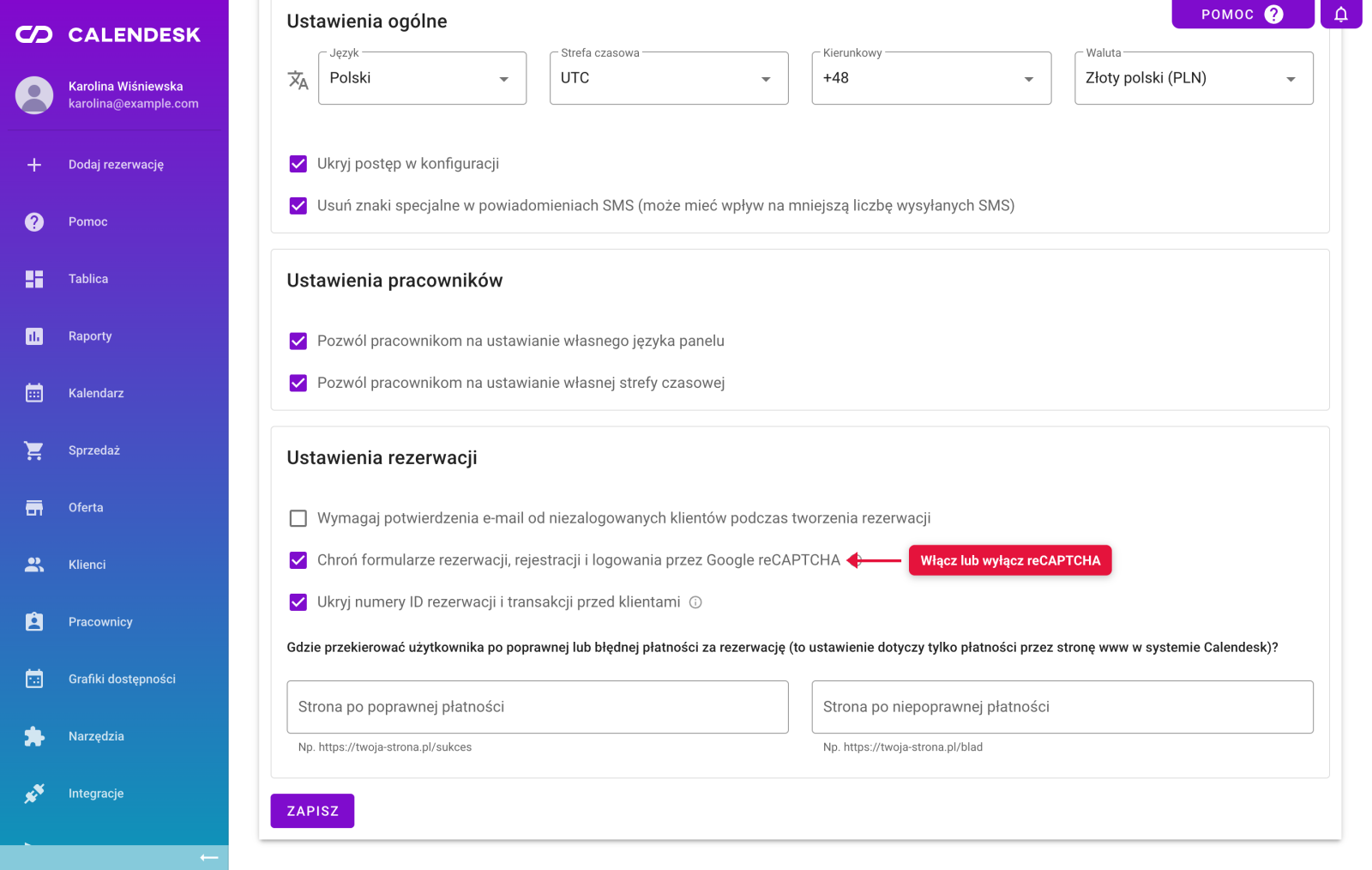Click the Calendesk logo icon

34,34
